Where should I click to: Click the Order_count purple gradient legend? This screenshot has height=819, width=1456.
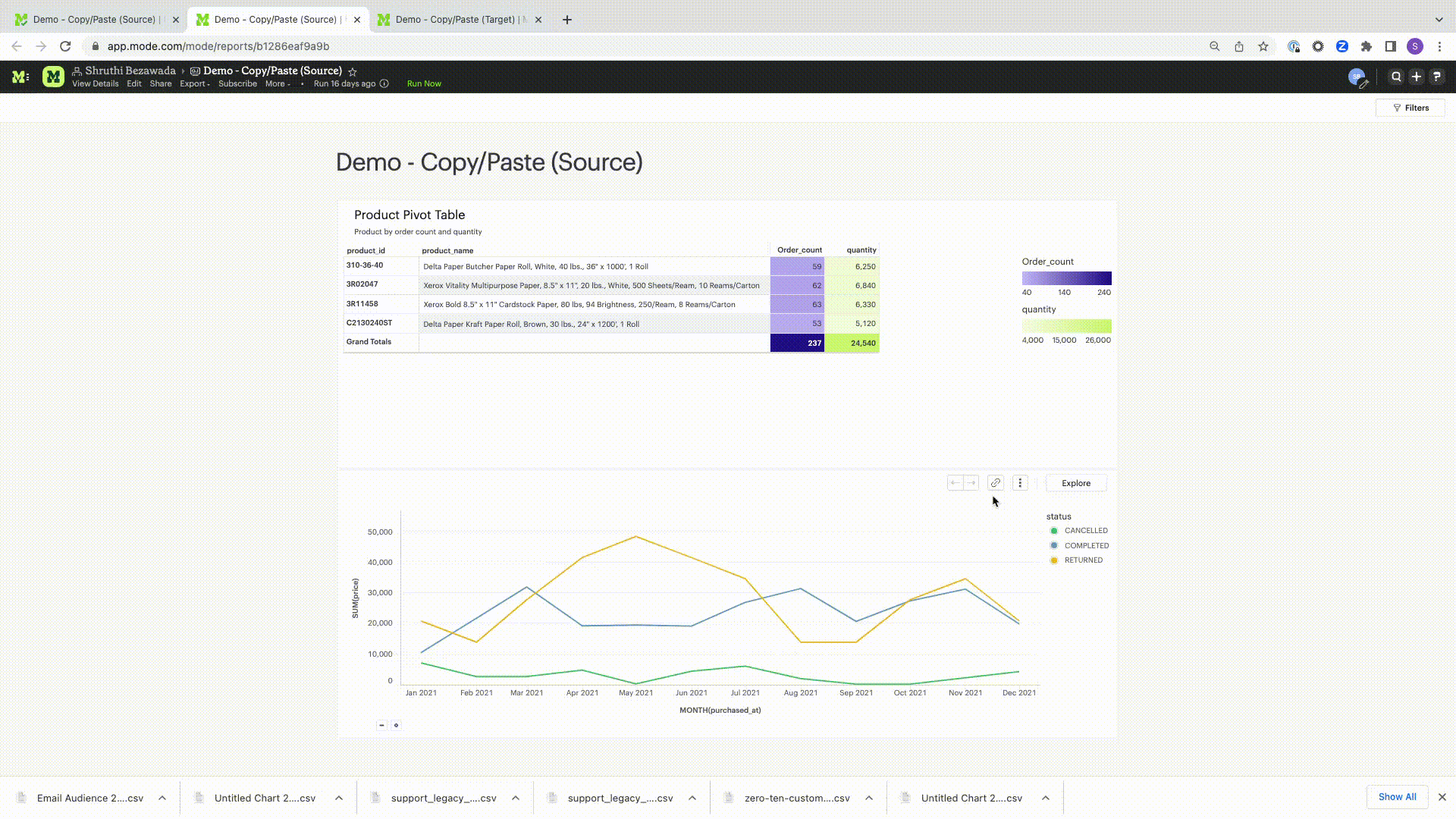click(1066, 278)
